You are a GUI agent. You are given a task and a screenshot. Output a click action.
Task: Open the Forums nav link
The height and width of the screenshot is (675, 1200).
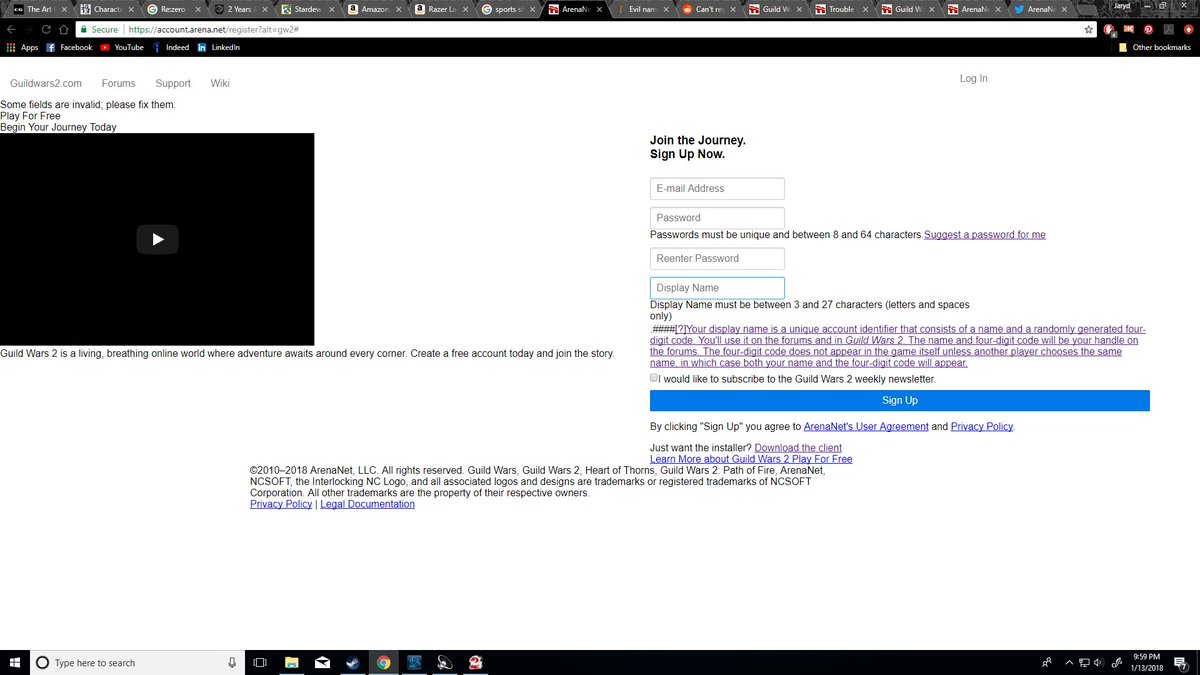(119, 83)
